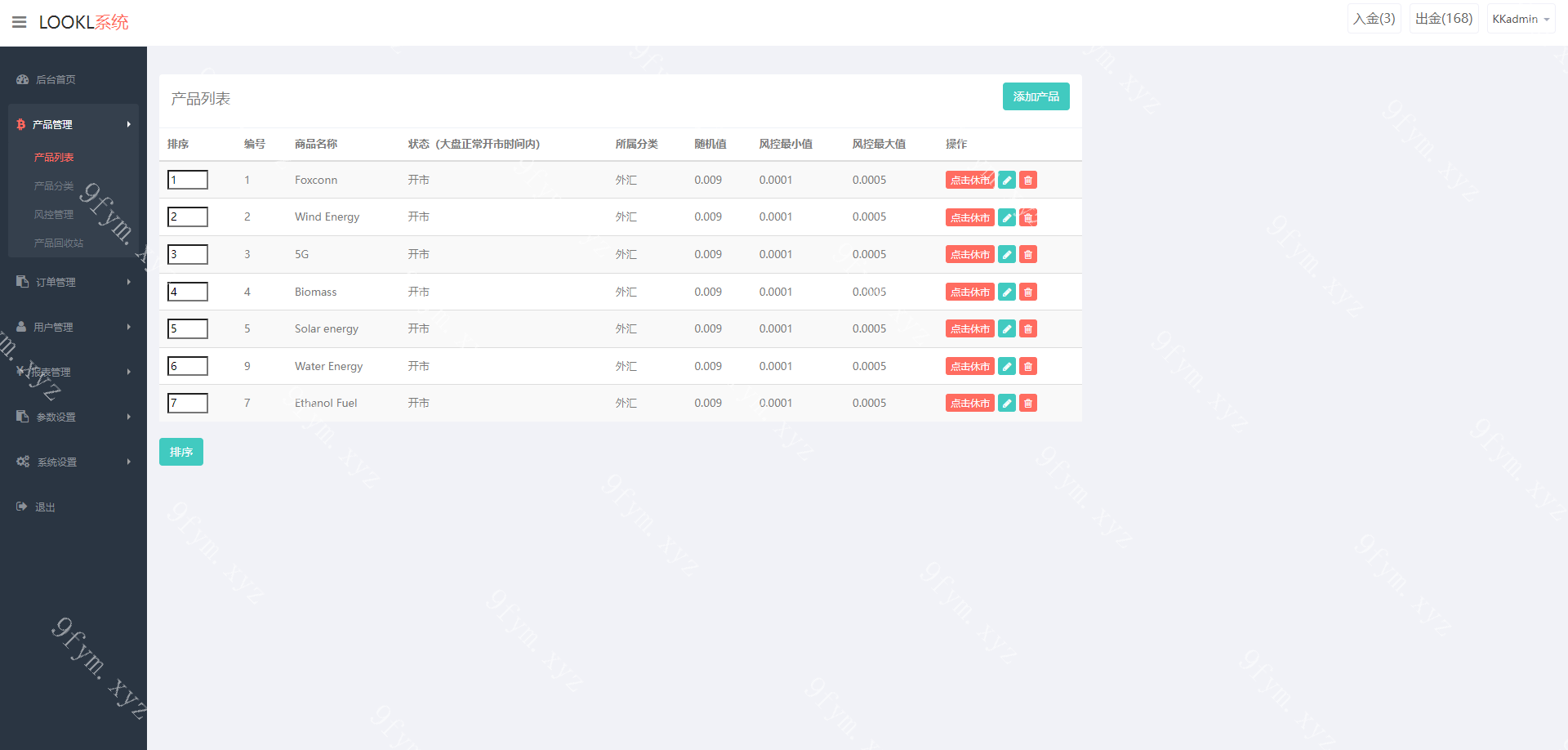Go to 后台首页 menu item

pos(56,79)
